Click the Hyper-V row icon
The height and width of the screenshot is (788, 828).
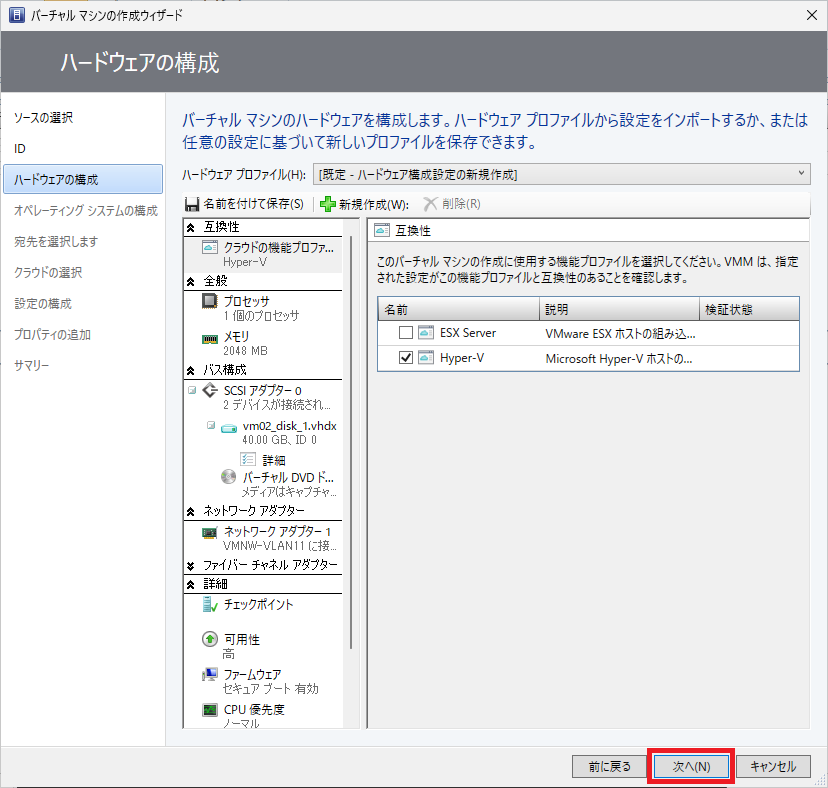click(x=426, y=358)
